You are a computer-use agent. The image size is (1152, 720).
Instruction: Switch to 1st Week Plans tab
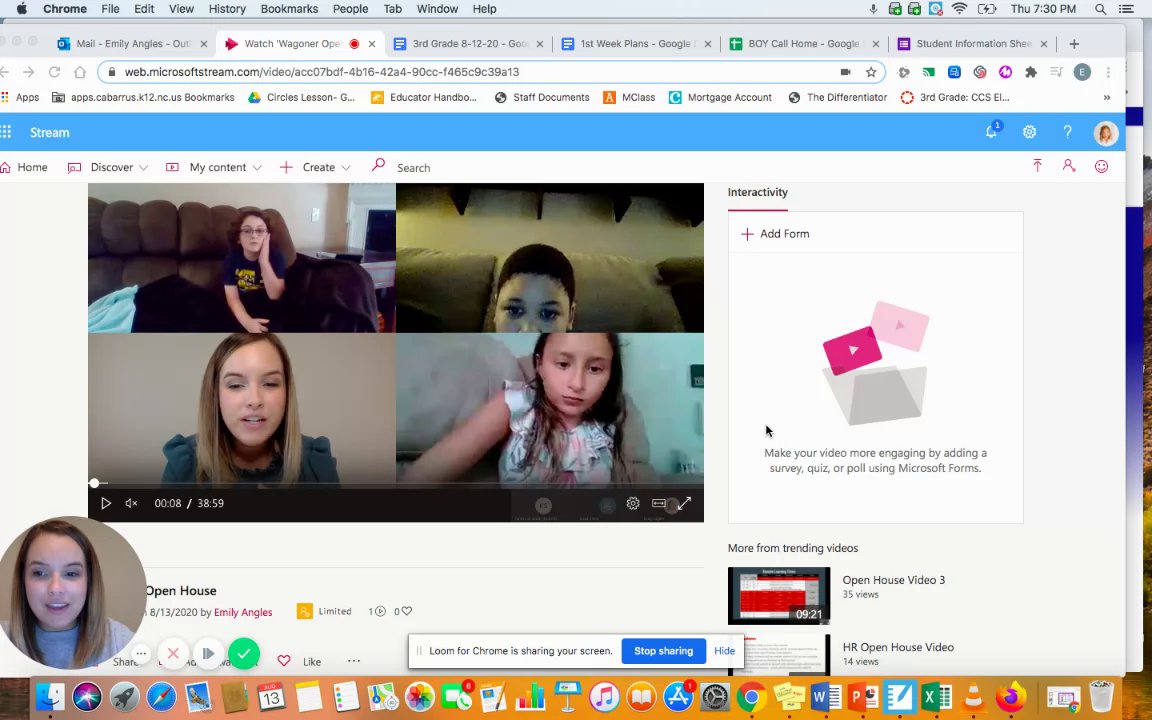636,44
